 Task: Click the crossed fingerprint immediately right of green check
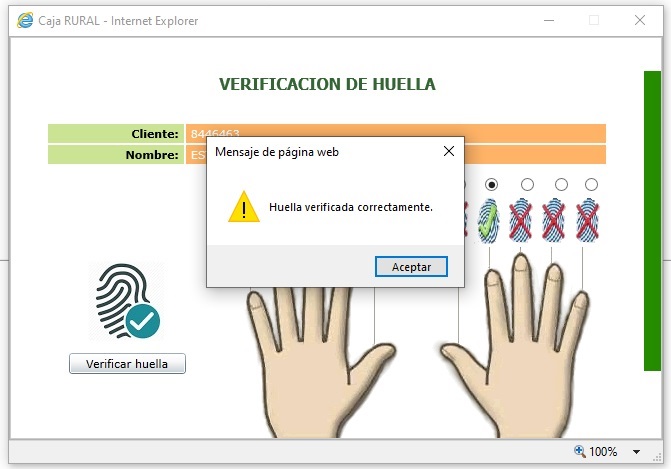pyautogui.click(x=521, y=219)
